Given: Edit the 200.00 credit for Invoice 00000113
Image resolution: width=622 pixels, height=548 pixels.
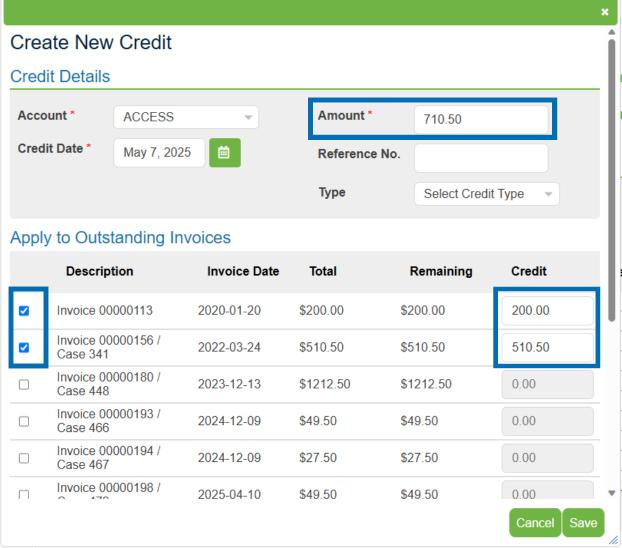Looking at the screenshot, I should tap(546, 311).
